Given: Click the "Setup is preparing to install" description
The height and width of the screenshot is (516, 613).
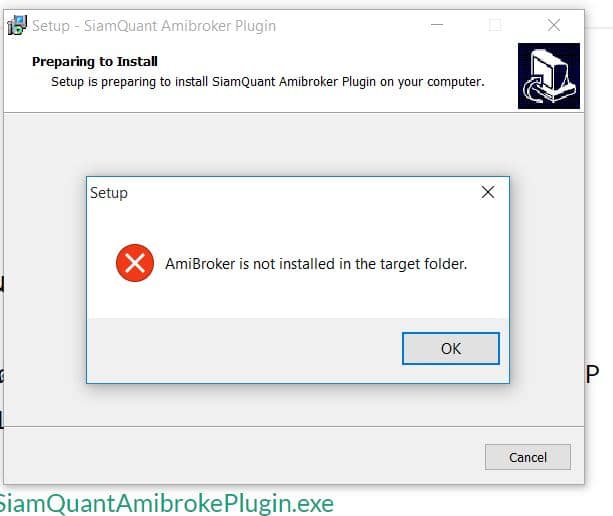Looking at the screenshot, I should [x=129, y=82].
